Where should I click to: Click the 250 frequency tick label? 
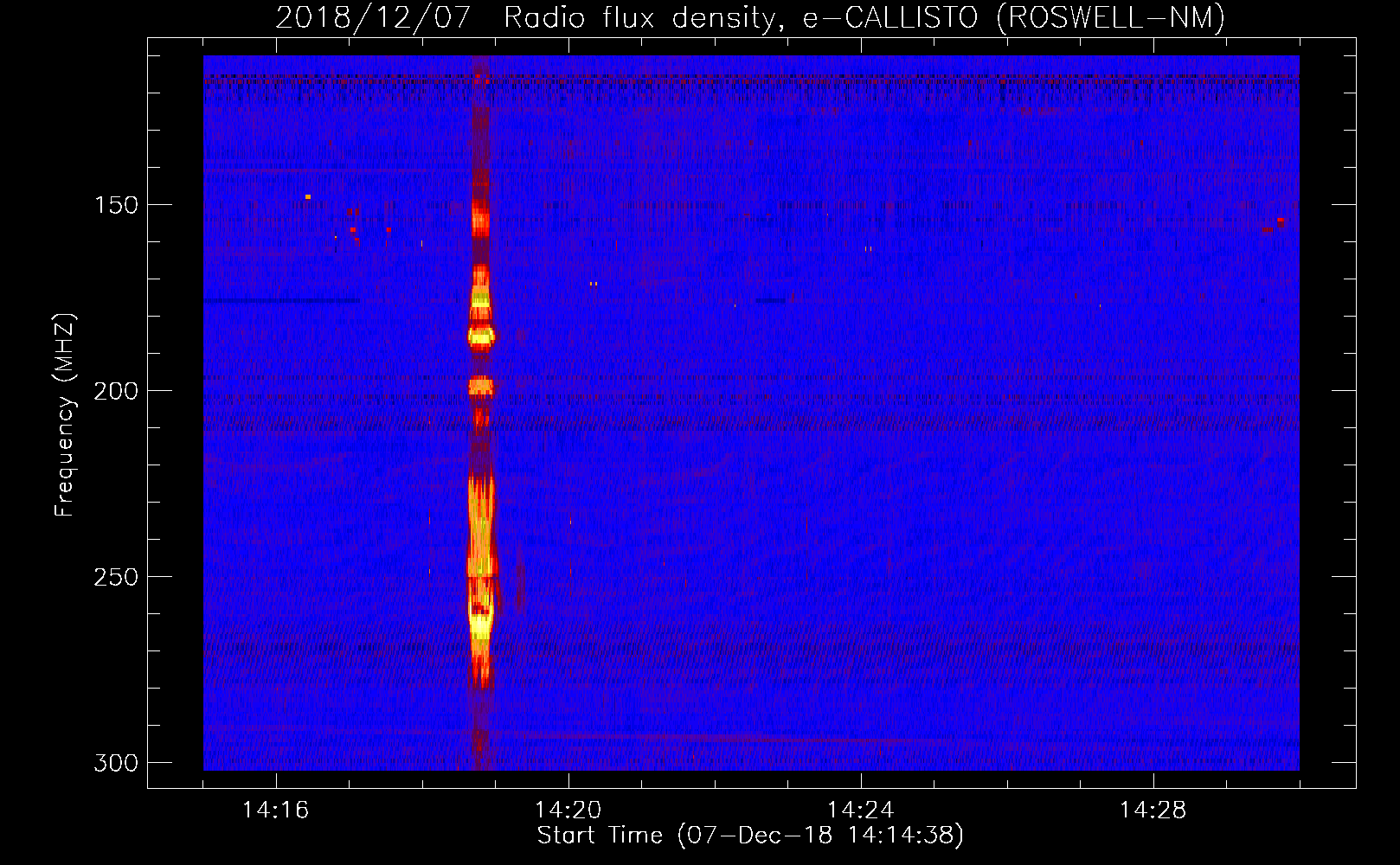pos(116,577)
